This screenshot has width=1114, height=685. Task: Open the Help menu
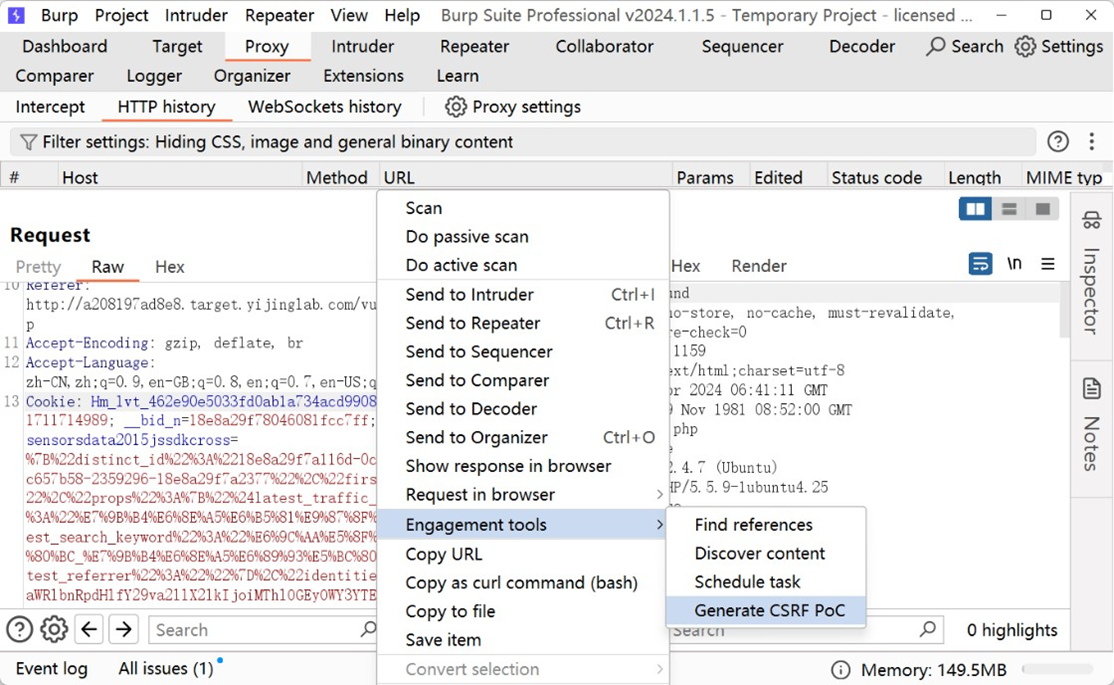402,15
